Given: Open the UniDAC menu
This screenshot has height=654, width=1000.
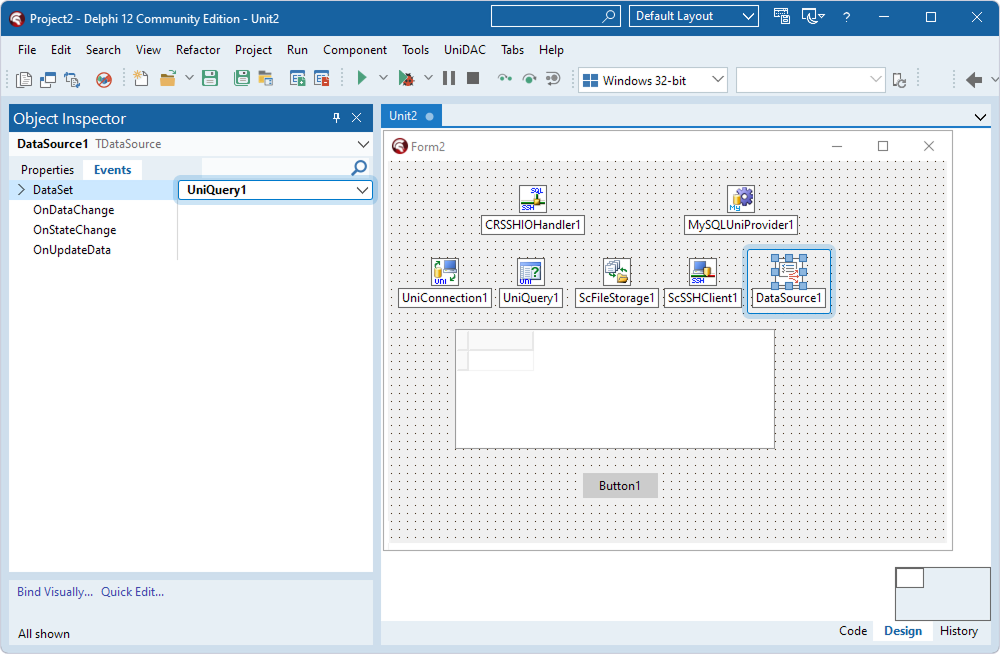Looking at the screenshot, I should coord(464,50).
